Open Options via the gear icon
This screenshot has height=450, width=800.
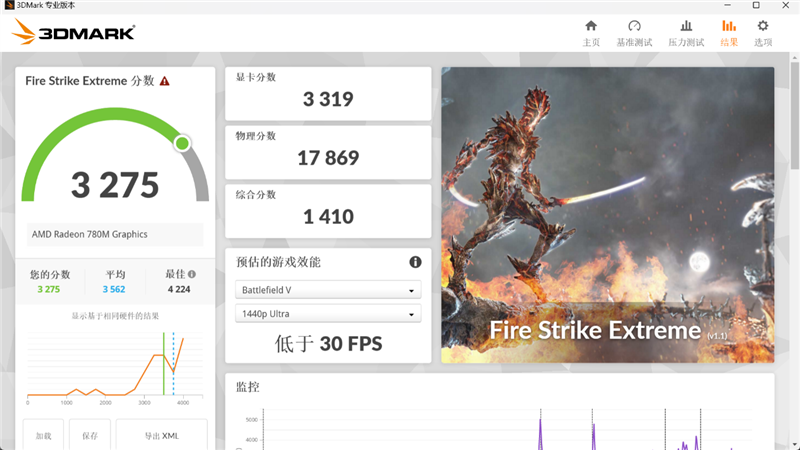point(763,26)
